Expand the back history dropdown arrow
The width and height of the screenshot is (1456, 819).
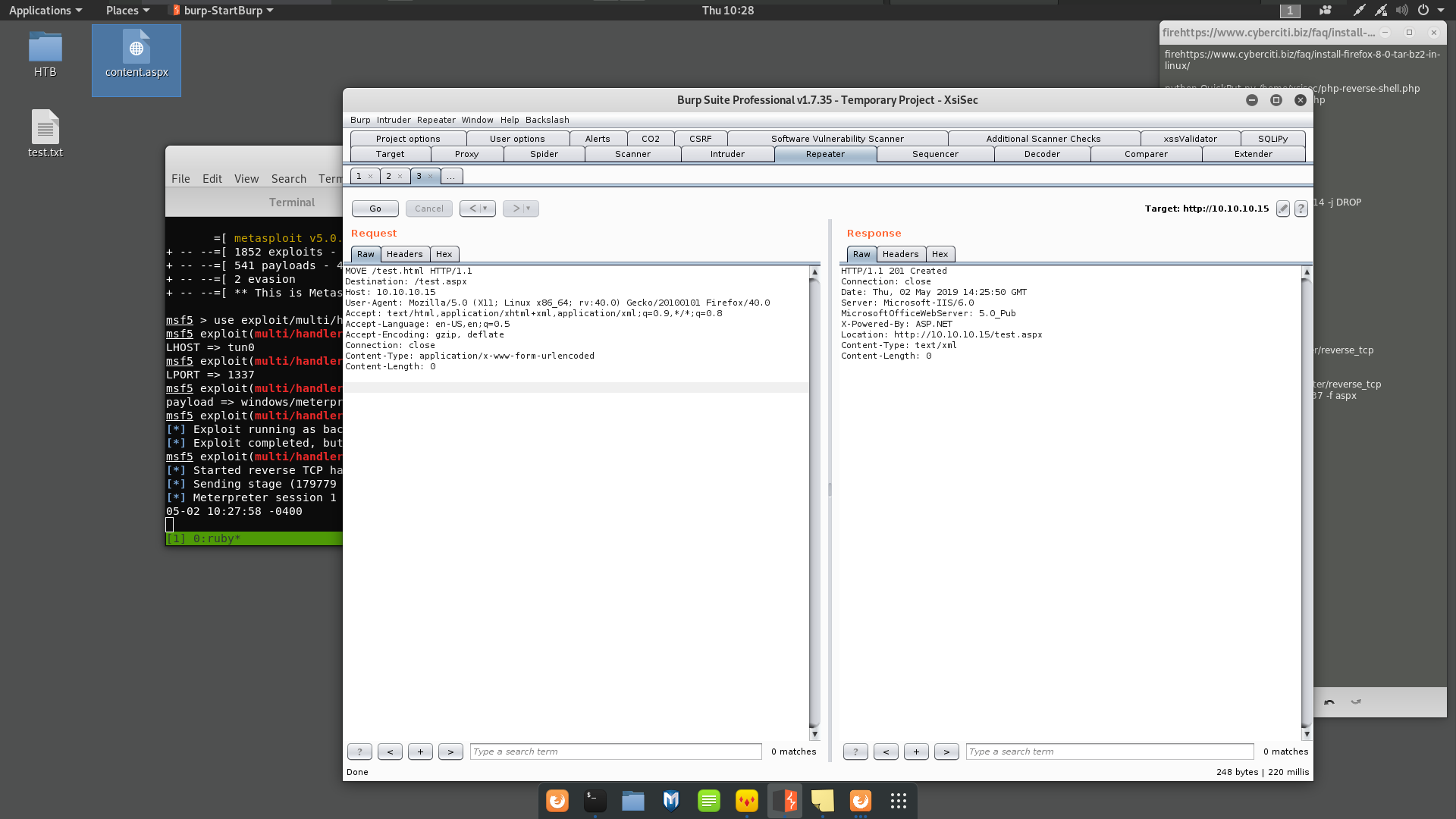[485, 209]
